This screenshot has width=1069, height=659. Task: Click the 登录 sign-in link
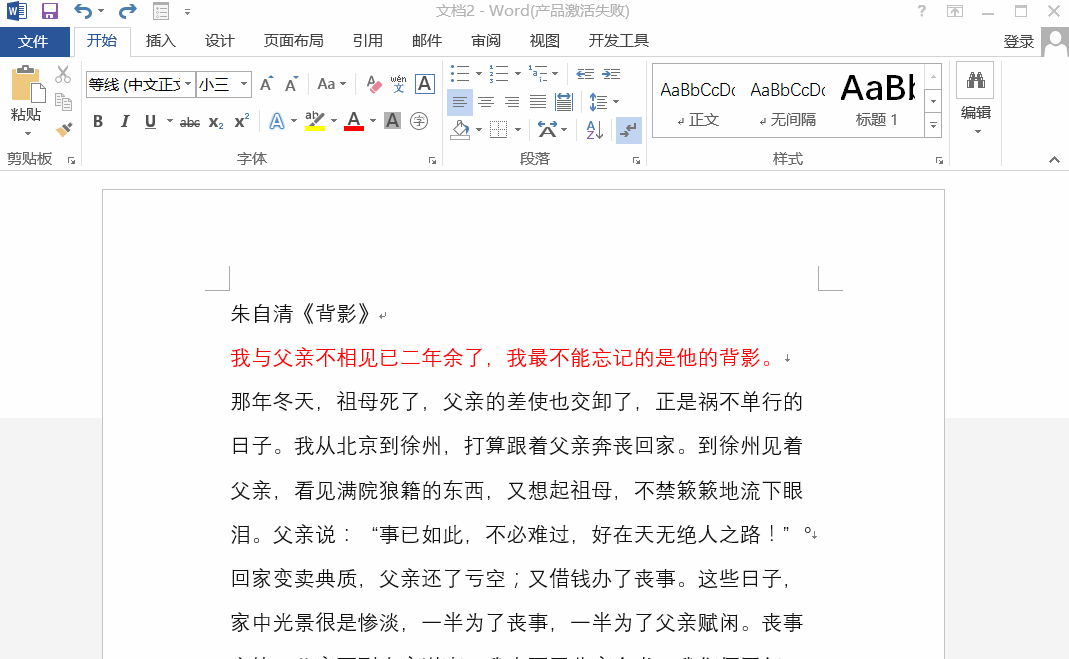(x=1019, y=42)
